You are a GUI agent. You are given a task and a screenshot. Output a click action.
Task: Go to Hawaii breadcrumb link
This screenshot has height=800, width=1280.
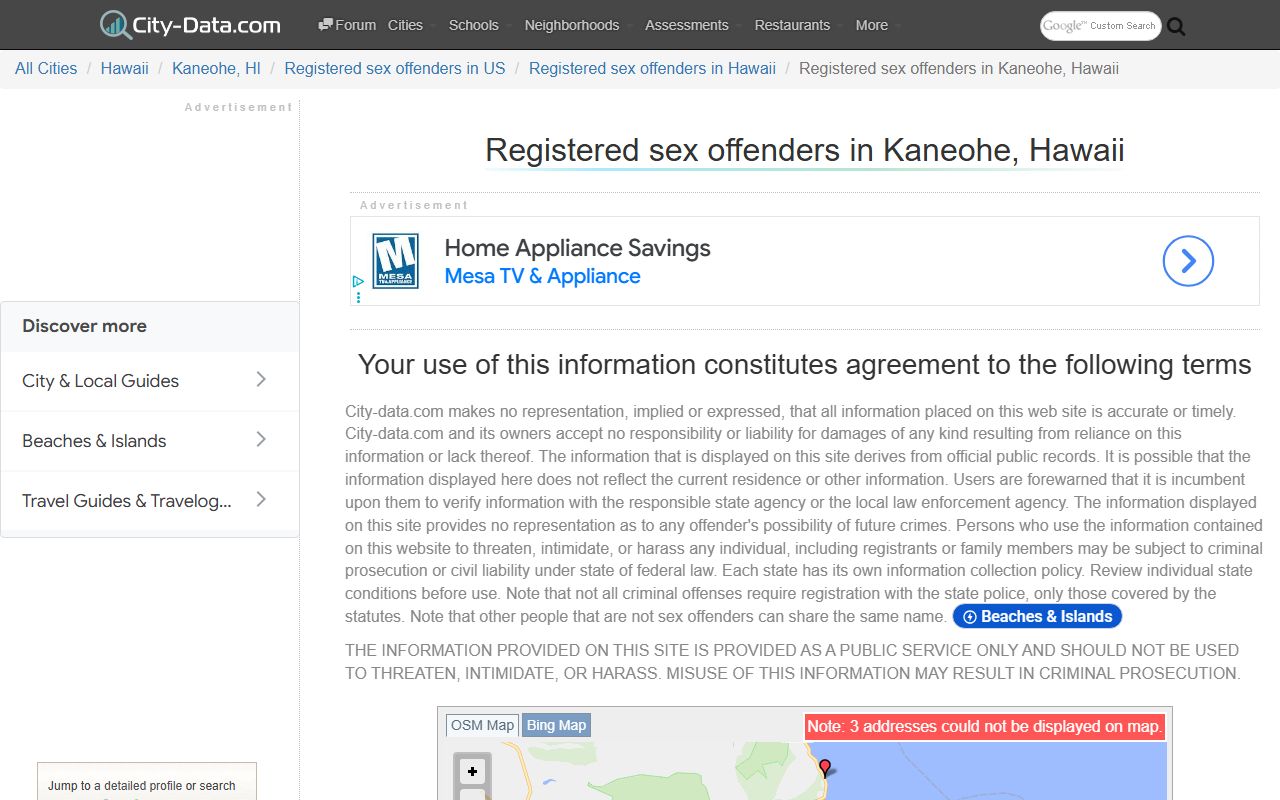(125, 68)
